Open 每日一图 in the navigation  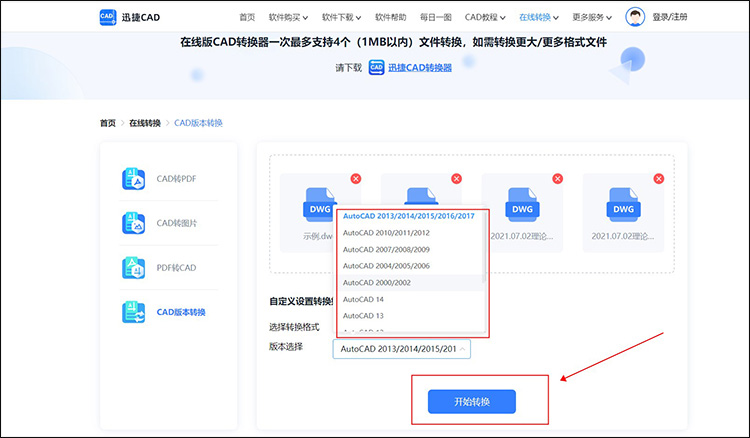[x=436, y=17]
